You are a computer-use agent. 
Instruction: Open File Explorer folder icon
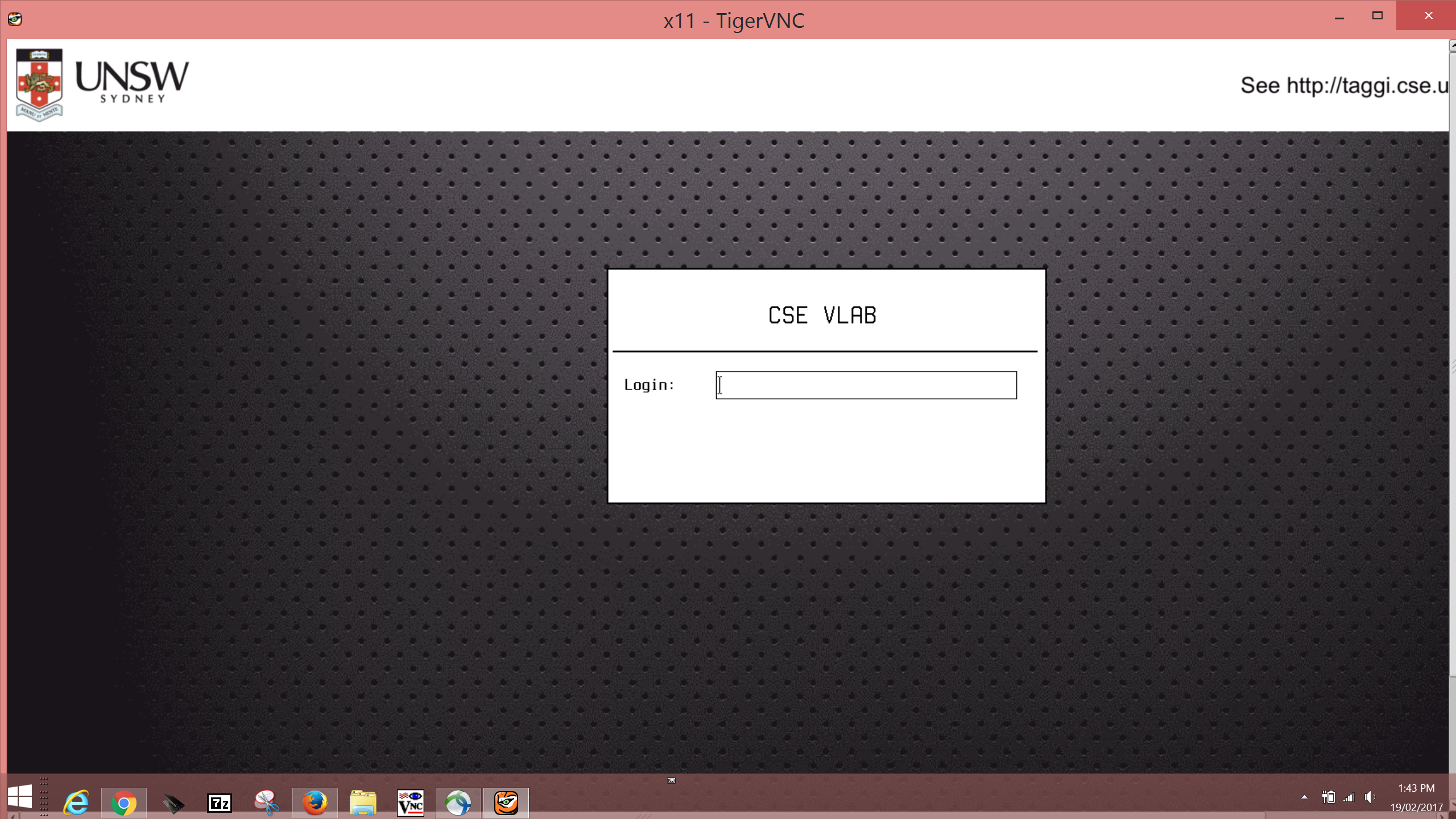363,803
